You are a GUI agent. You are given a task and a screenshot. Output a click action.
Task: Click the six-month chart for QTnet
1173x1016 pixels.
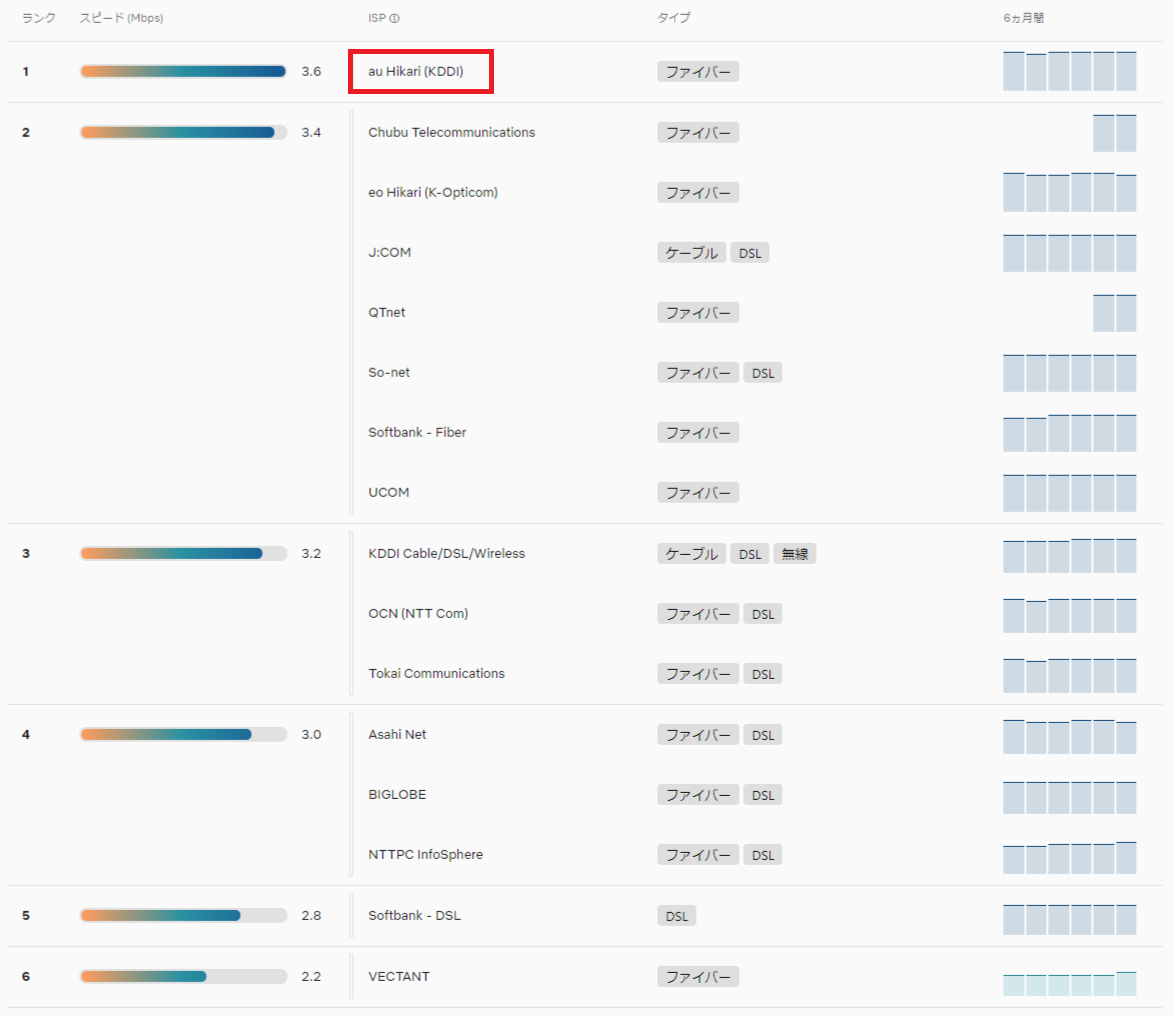[1115, 313]
